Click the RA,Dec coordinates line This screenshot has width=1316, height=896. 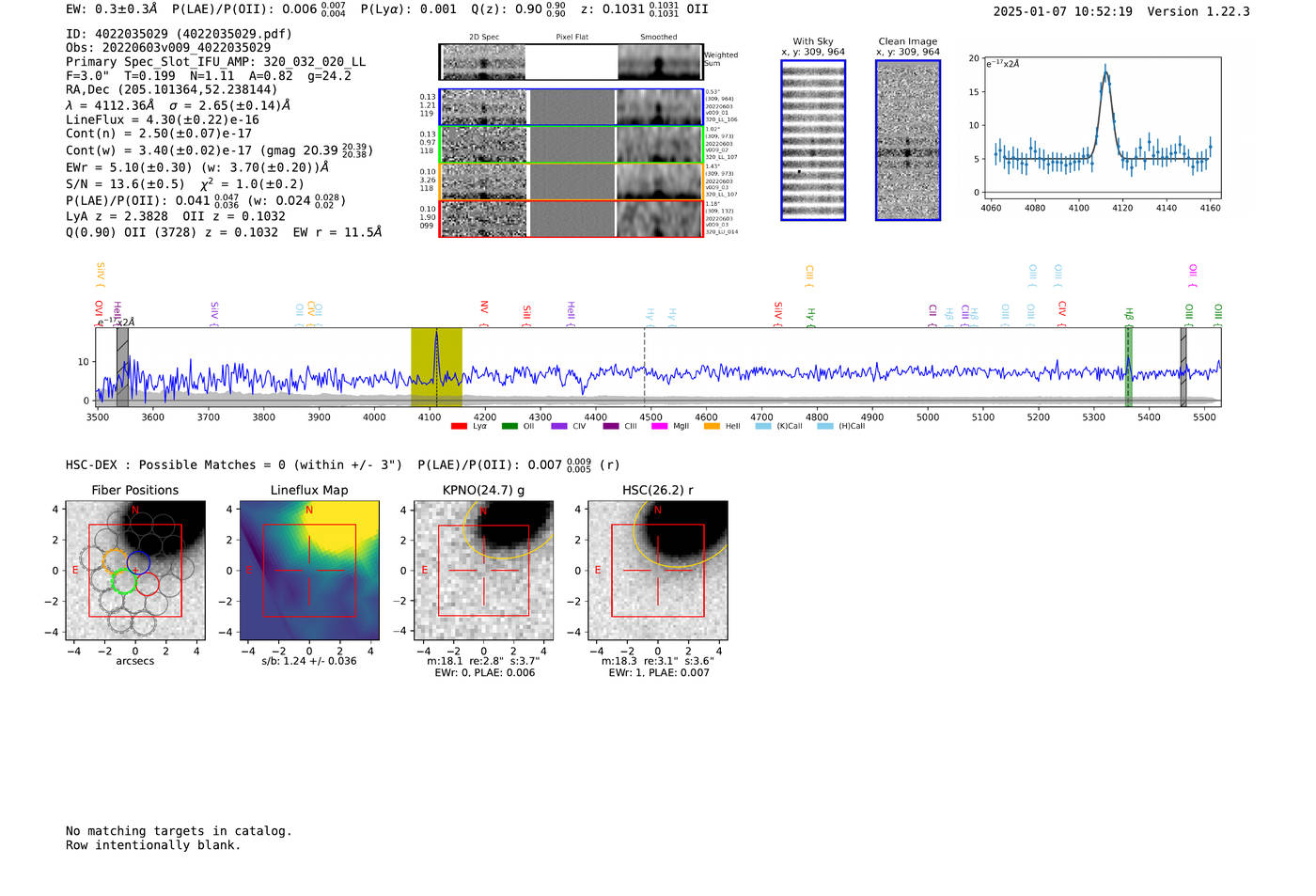tap(172, 90)
